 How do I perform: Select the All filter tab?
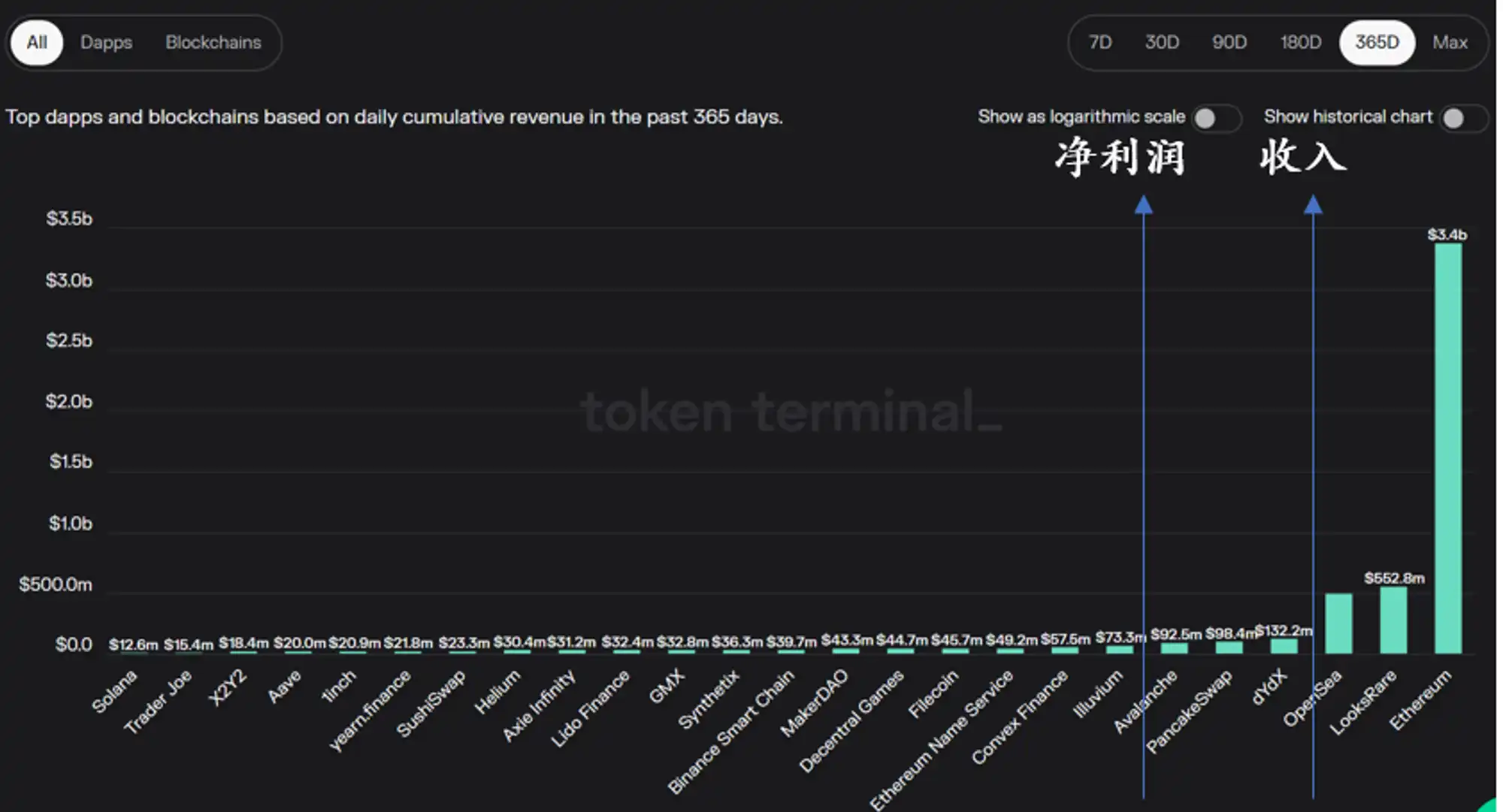(x=37, y=43)
